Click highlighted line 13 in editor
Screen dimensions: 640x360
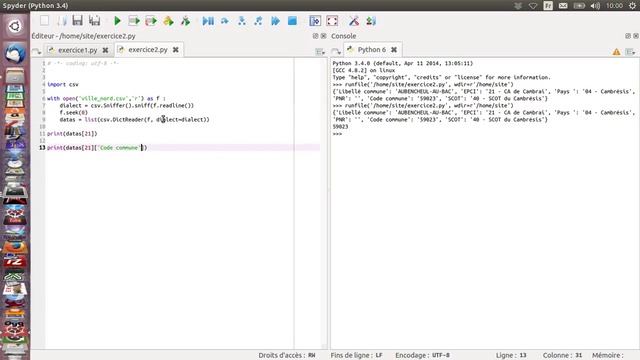coord(182,147)
